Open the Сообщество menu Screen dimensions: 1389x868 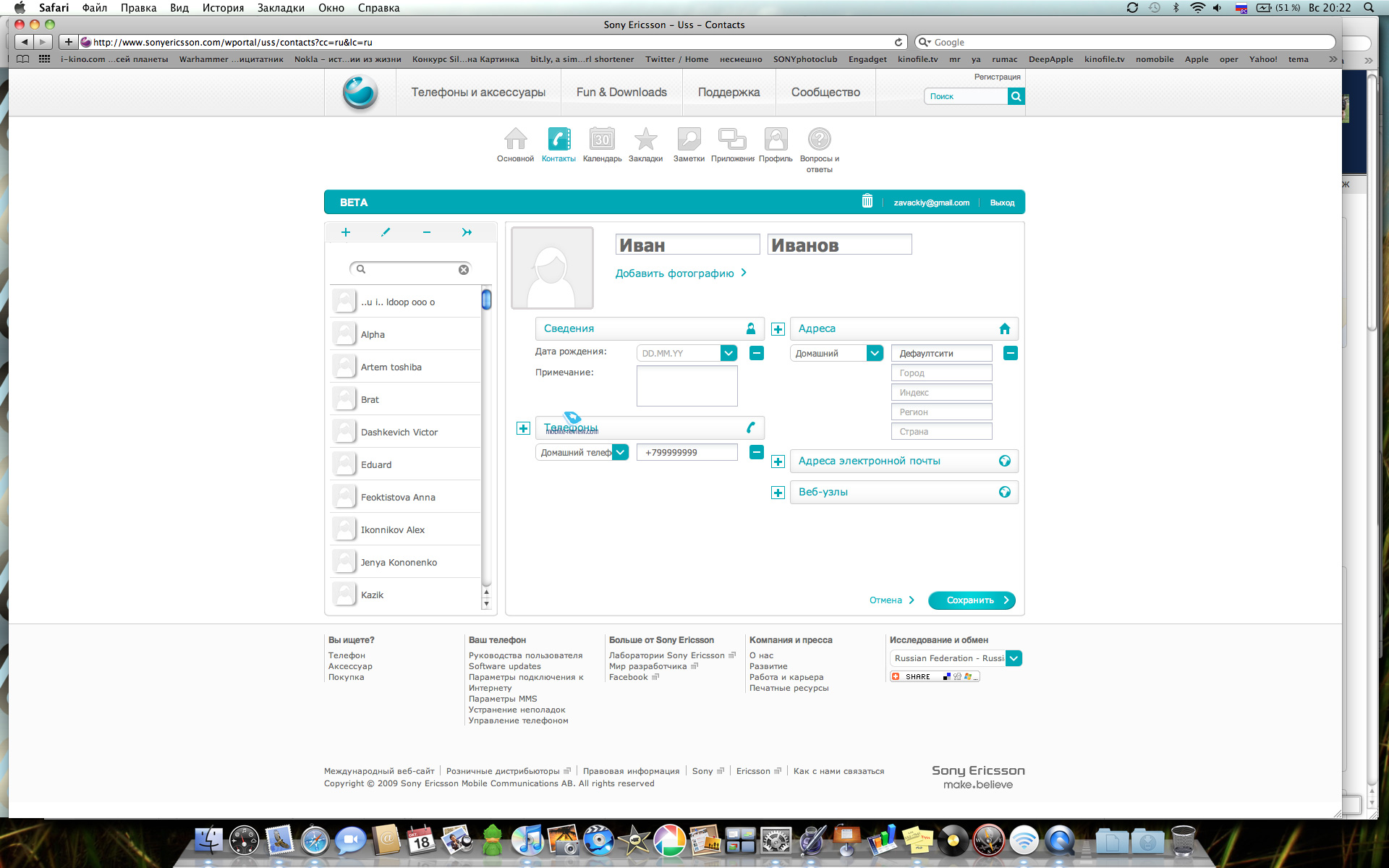pos(825,93)
